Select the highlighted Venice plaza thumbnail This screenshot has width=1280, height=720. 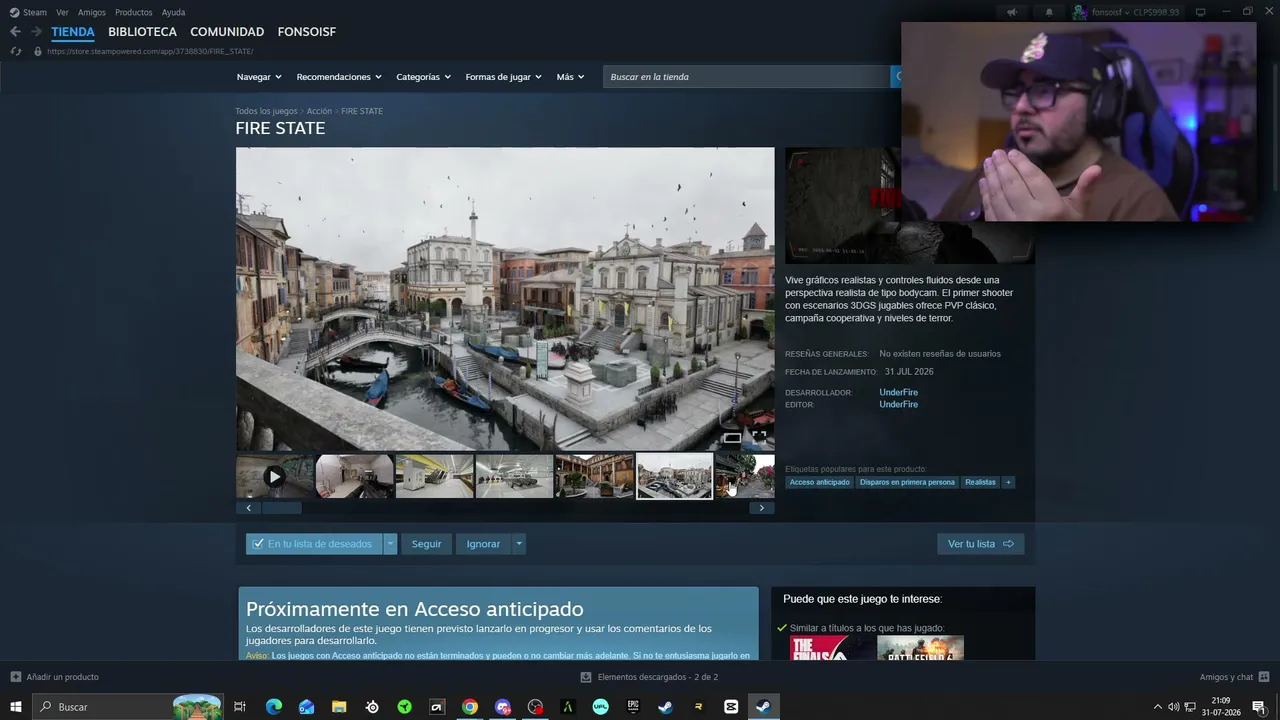pyautogui.click(x=675, y=476)
